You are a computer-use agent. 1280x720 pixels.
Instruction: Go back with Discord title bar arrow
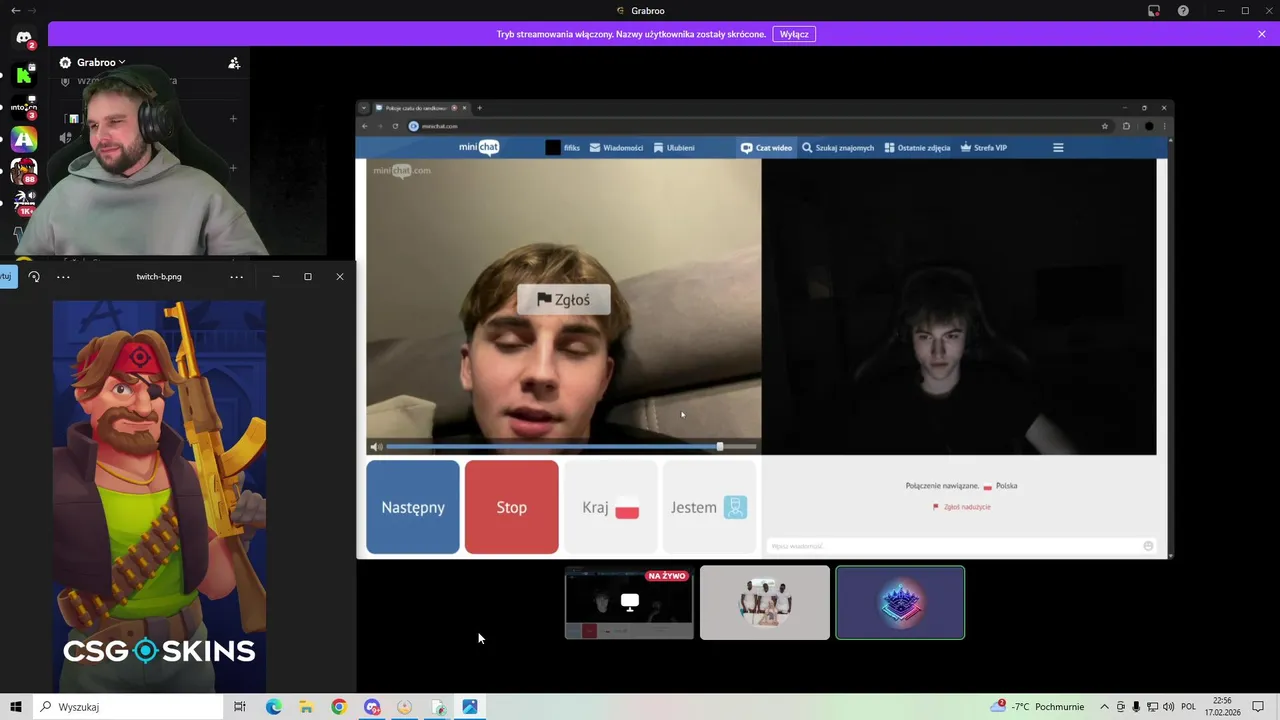pyautogui.click(x=15, y=11)
